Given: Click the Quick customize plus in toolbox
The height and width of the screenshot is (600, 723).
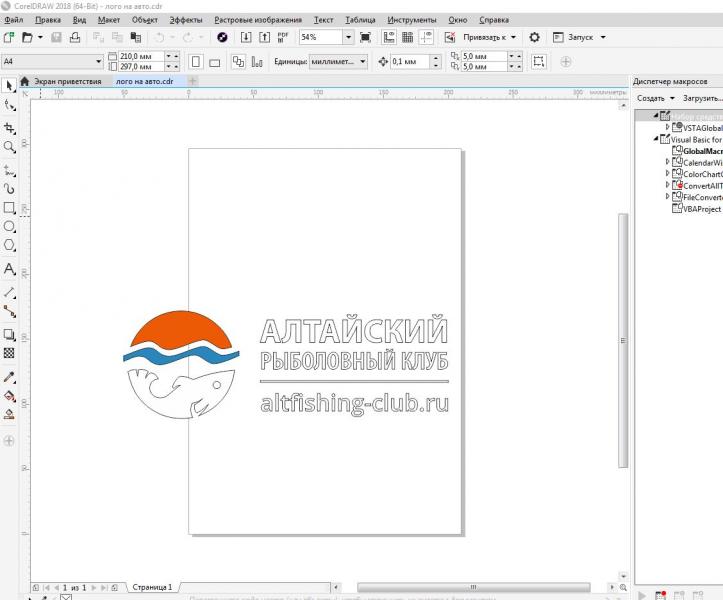Looking at the screenshot, I should [x=9, y=441].
